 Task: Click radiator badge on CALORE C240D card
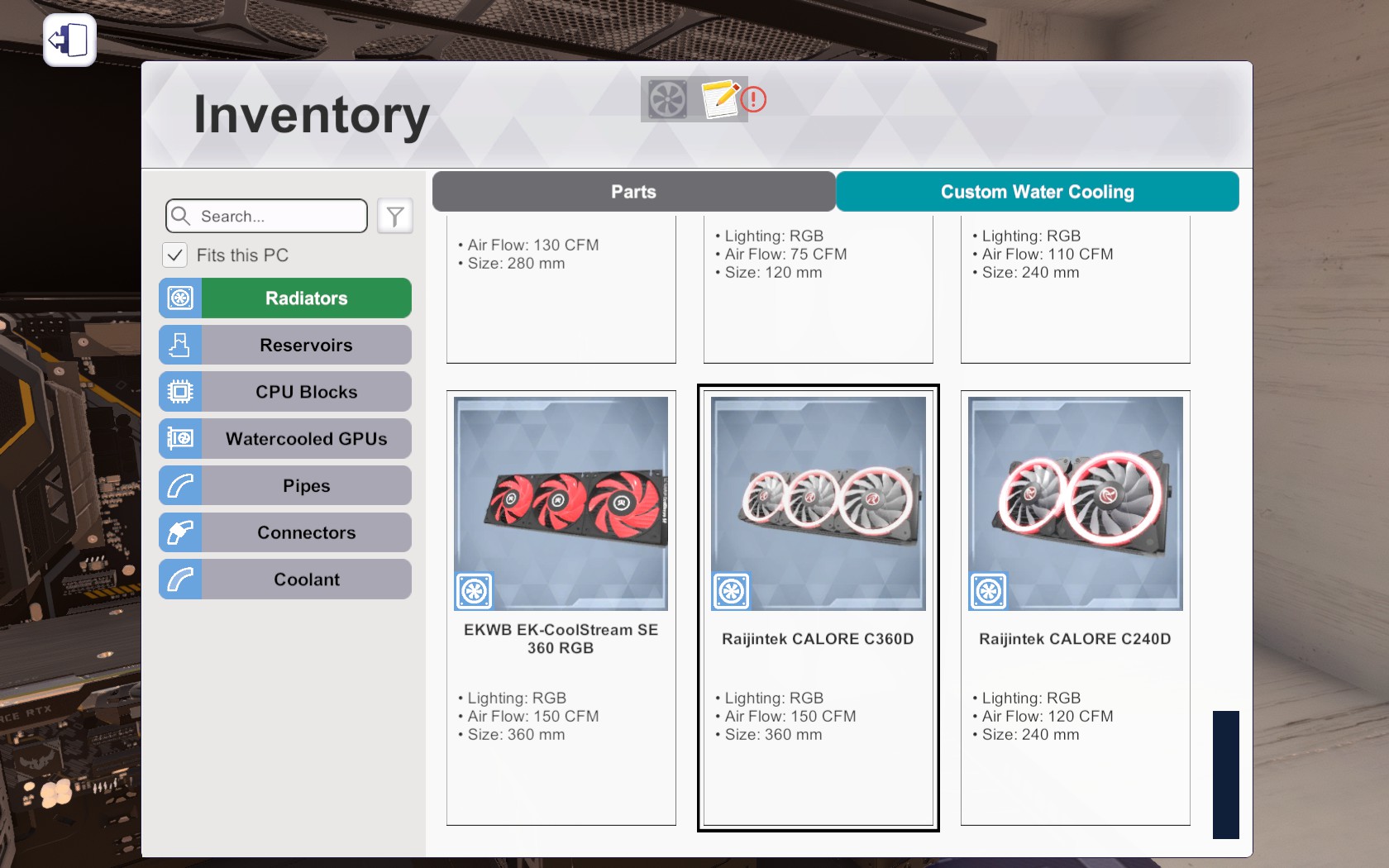(x=989, y=591)
